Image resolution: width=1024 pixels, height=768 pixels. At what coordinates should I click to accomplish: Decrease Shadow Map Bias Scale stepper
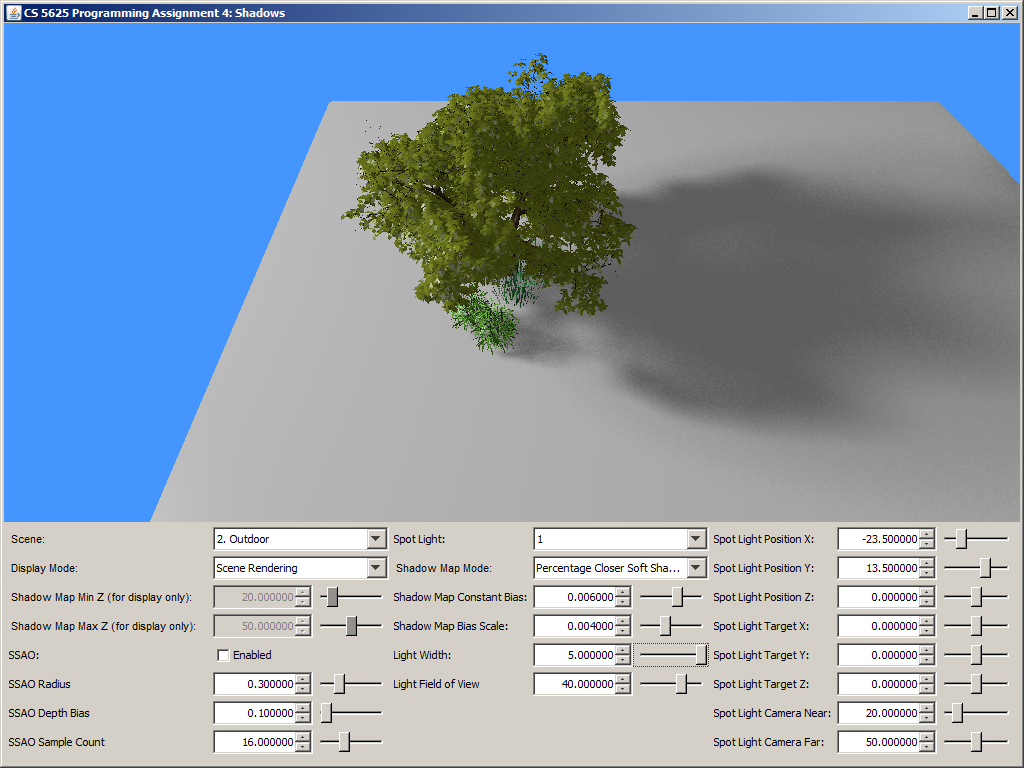coord(624,632)
